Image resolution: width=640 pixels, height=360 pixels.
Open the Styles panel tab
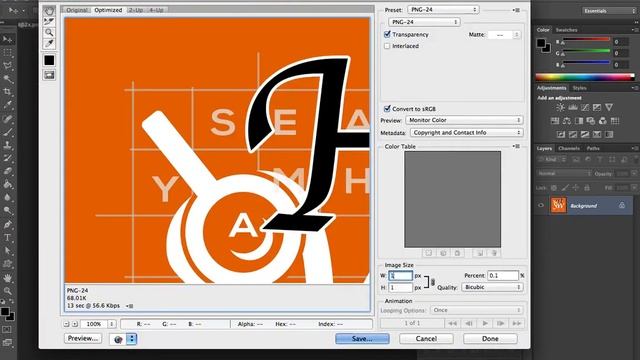click(579, 88)
